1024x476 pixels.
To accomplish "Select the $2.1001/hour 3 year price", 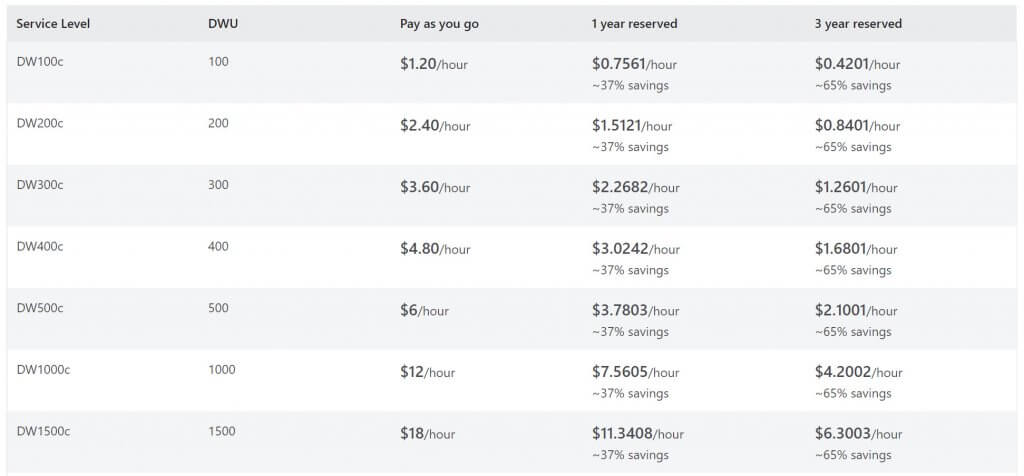I will click(x=857, y=310).
